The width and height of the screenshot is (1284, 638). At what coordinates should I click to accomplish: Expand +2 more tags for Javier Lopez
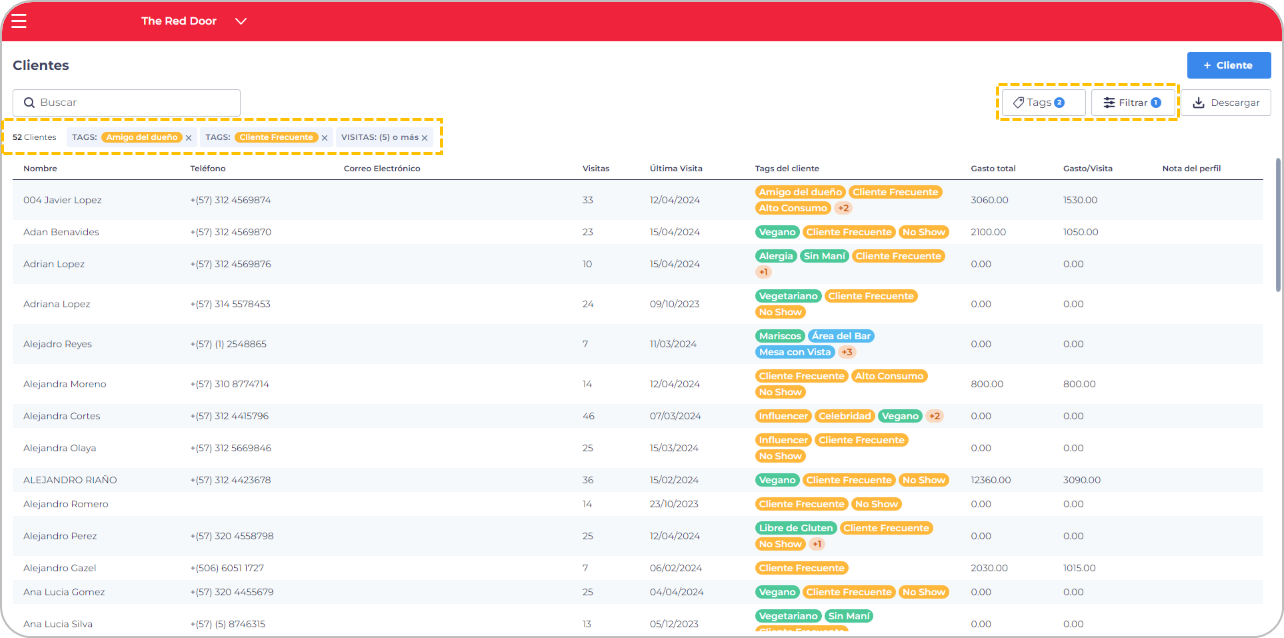[843, 208]
